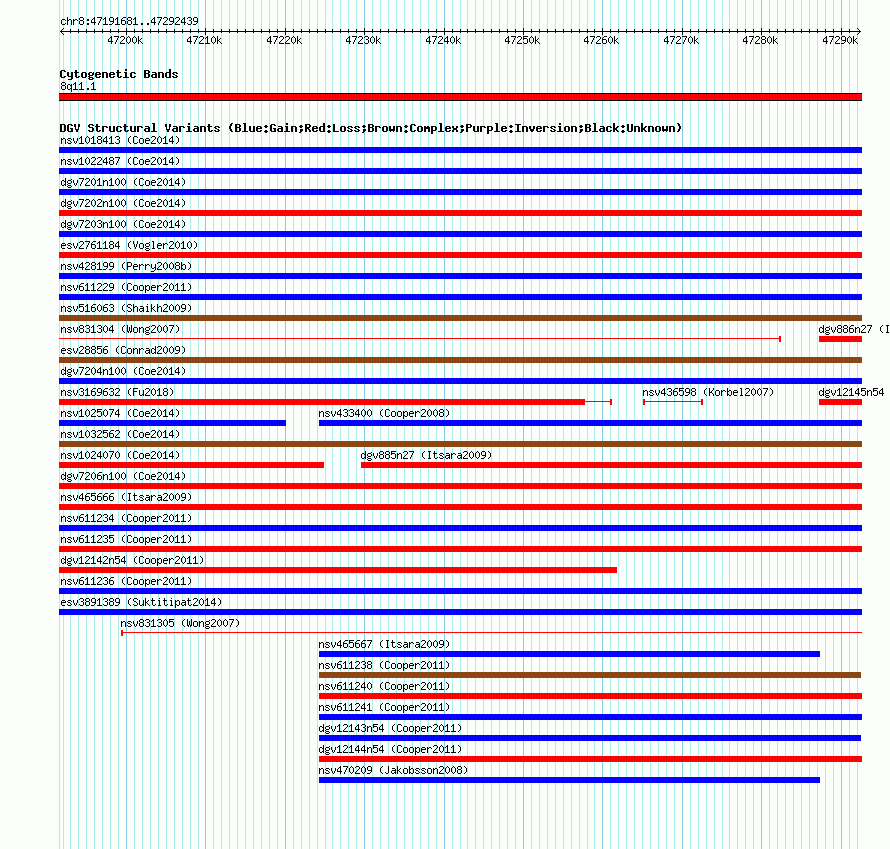Click the Cytogenetic Bands track title
The width and height of the screenshot is (890, 849).
(119, 74)
